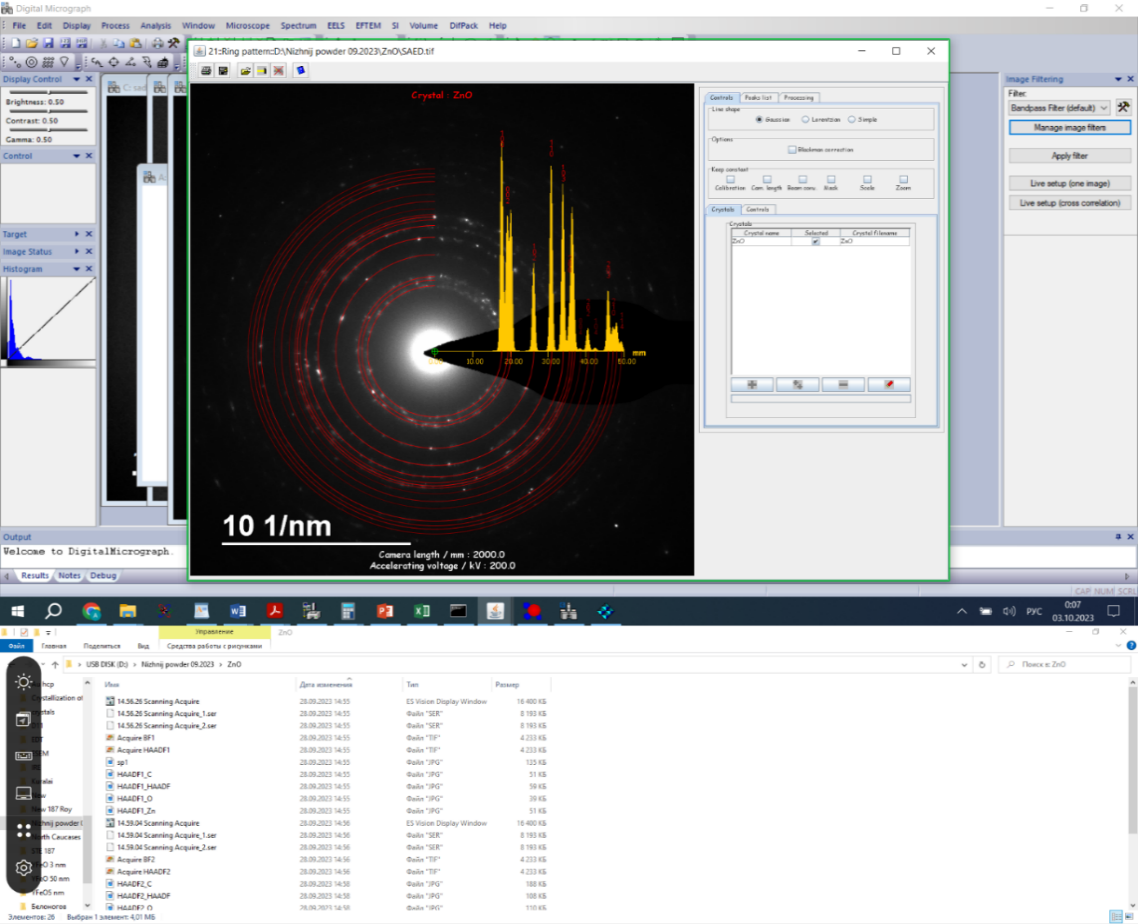
Task: Open the hammer-and-wrench tools icon in main toolbar
Action: [x=173, y=44]
